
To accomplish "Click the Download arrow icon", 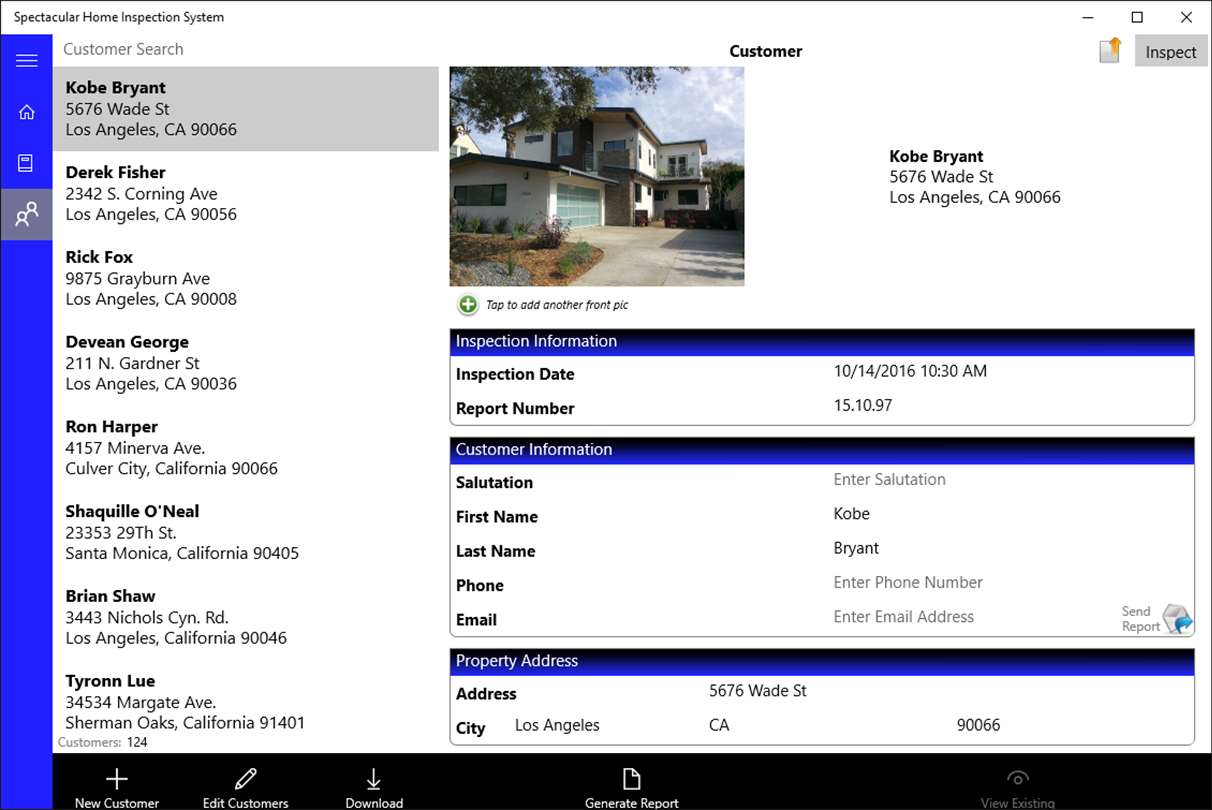I will click(374, 787).
